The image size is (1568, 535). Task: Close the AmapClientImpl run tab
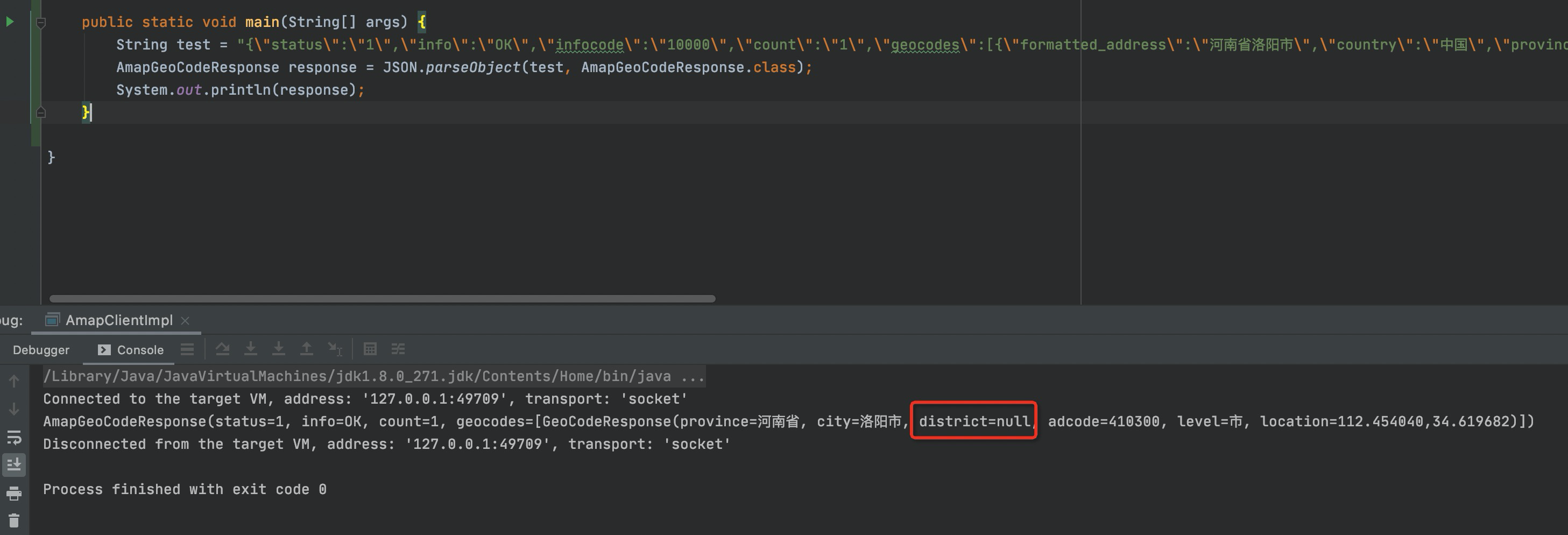pos(185,320)
